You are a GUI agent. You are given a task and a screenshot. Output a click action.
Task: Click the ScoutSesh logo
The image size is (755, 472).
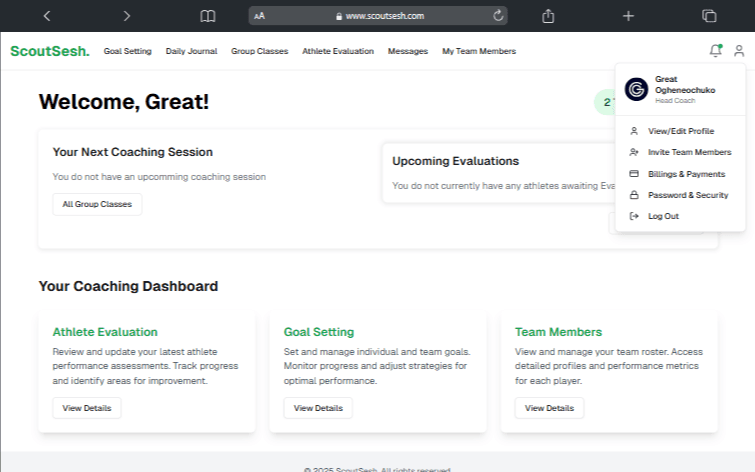coord(50,51)
